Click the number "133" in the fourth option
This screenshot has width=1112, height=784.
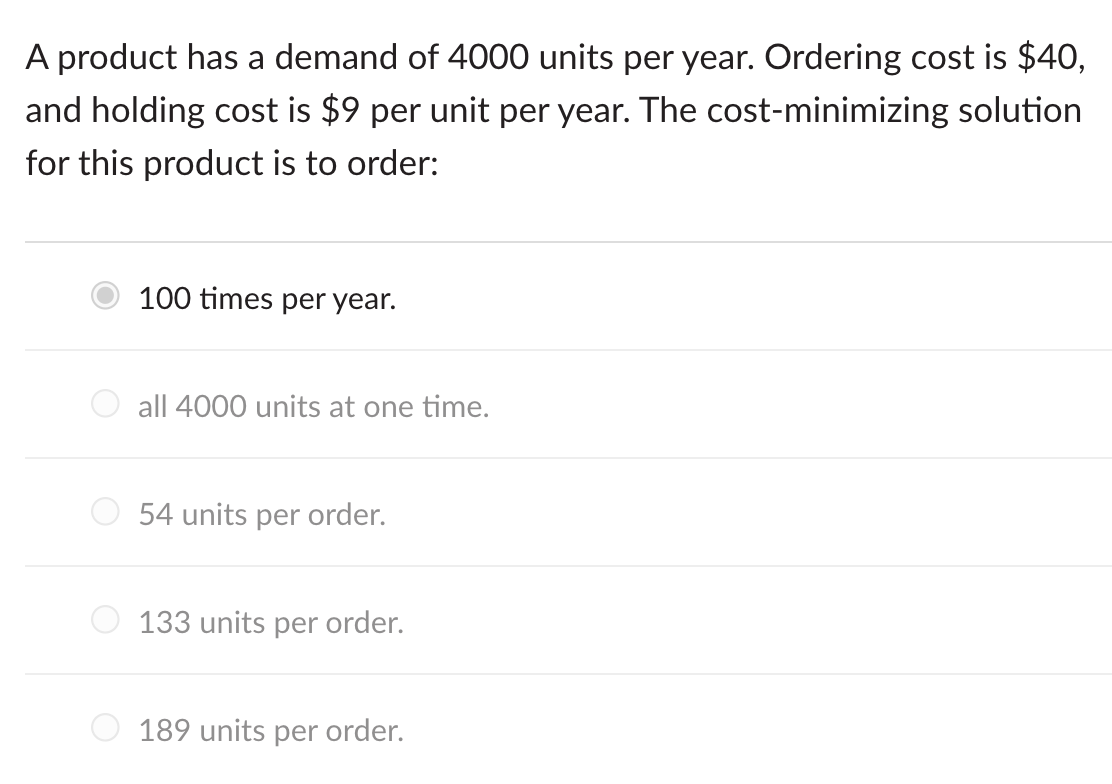click(165, 622)
